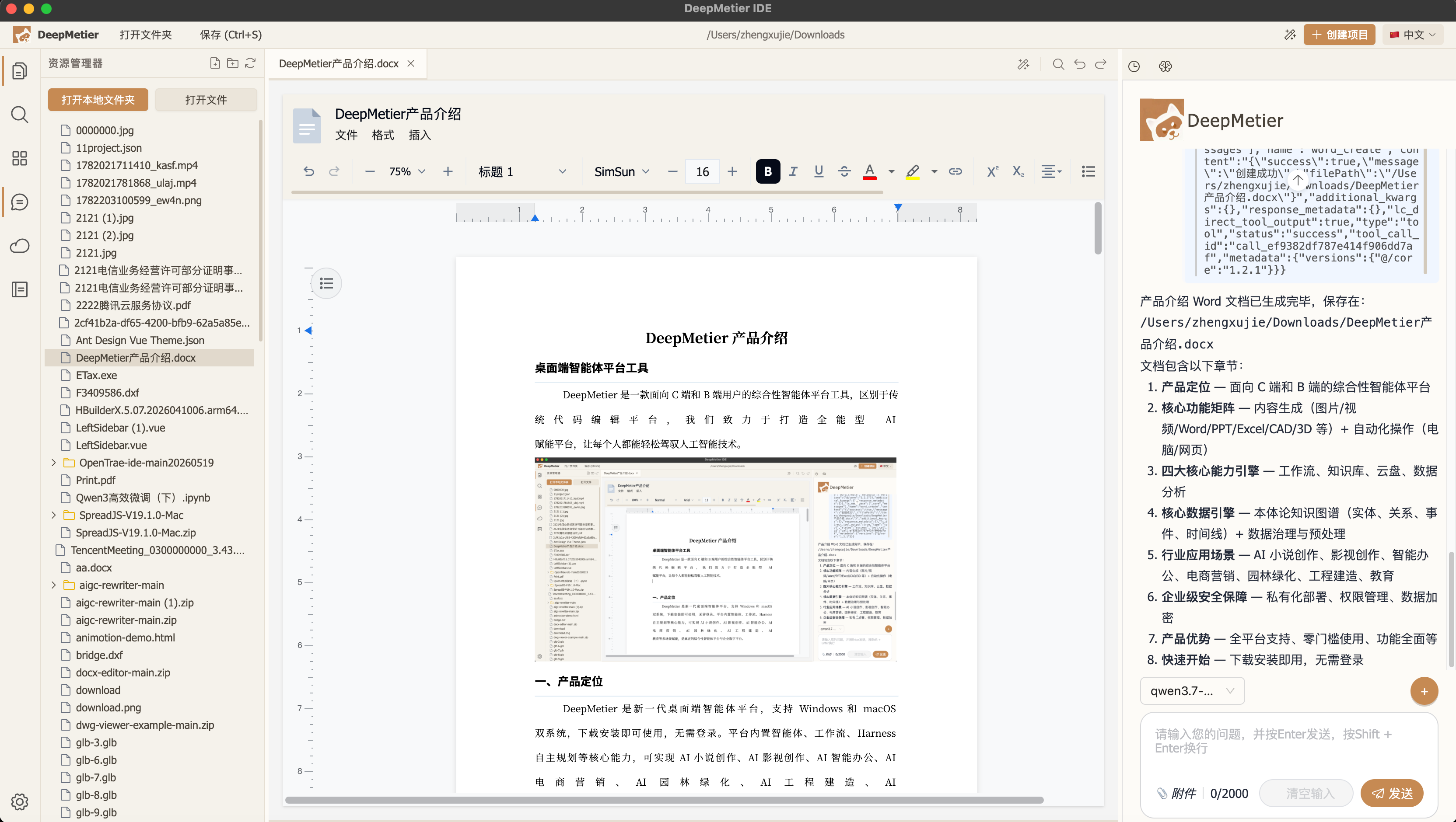The width and height of the screenshot is (1456, 822).
Task: Open font color dropdown arrow
Action: 891,171
